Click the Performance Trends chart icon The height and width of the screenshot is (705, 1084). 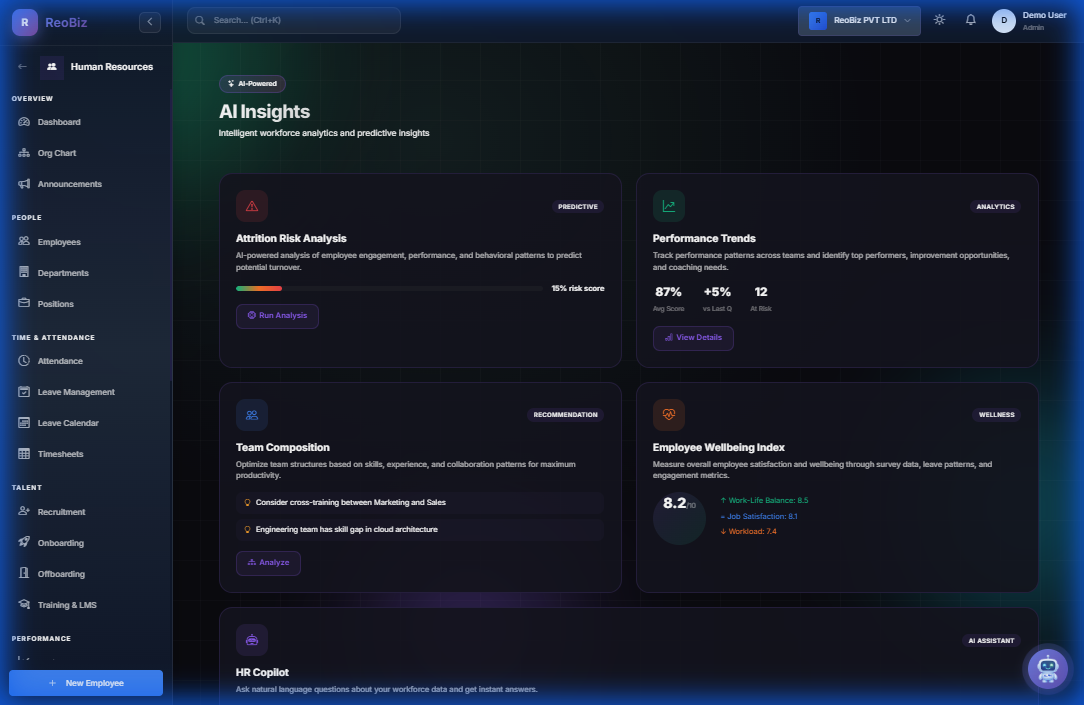tap(668, 206)
